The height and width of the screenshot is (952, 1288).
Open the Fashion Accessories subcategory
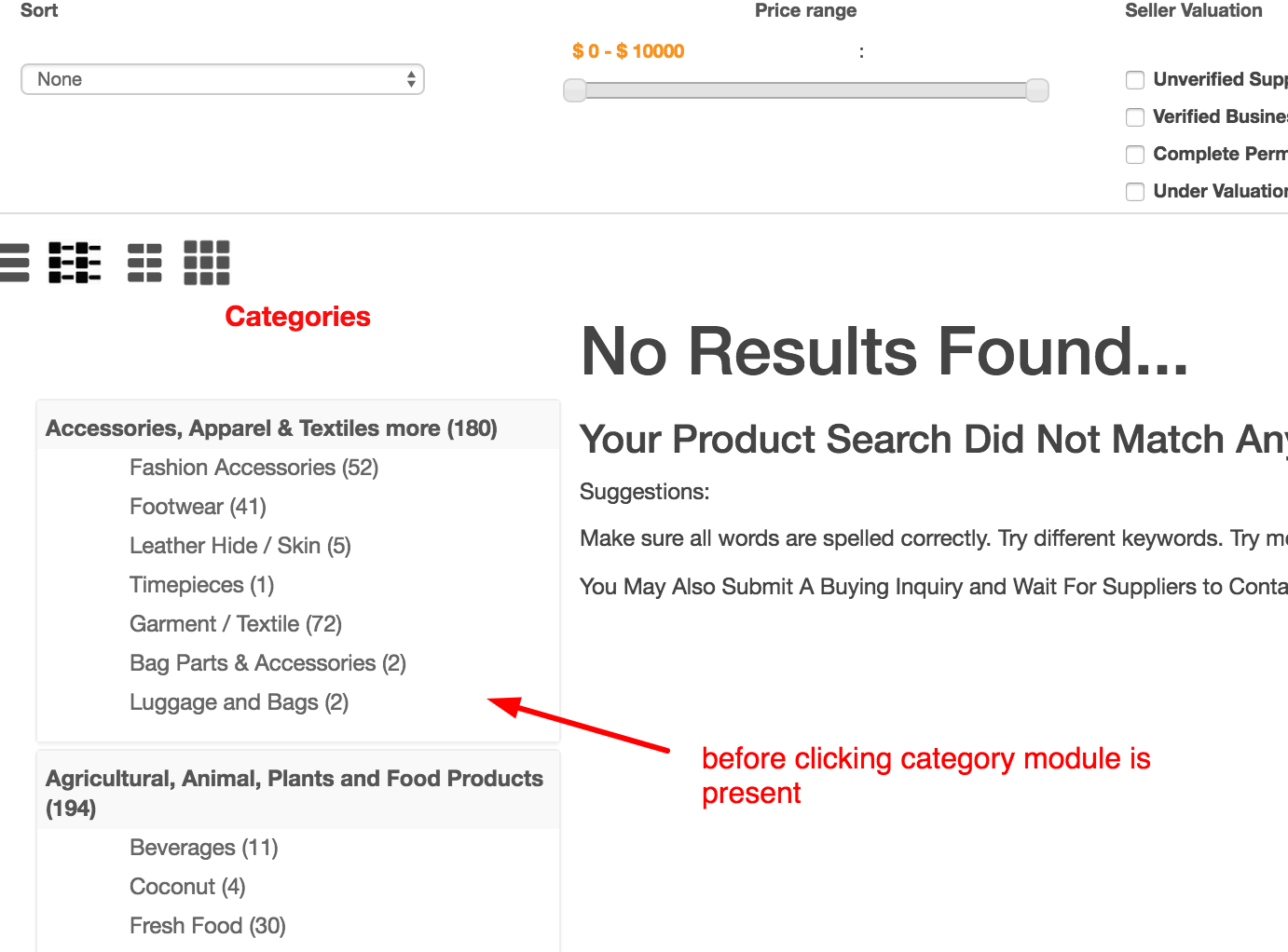253,468
